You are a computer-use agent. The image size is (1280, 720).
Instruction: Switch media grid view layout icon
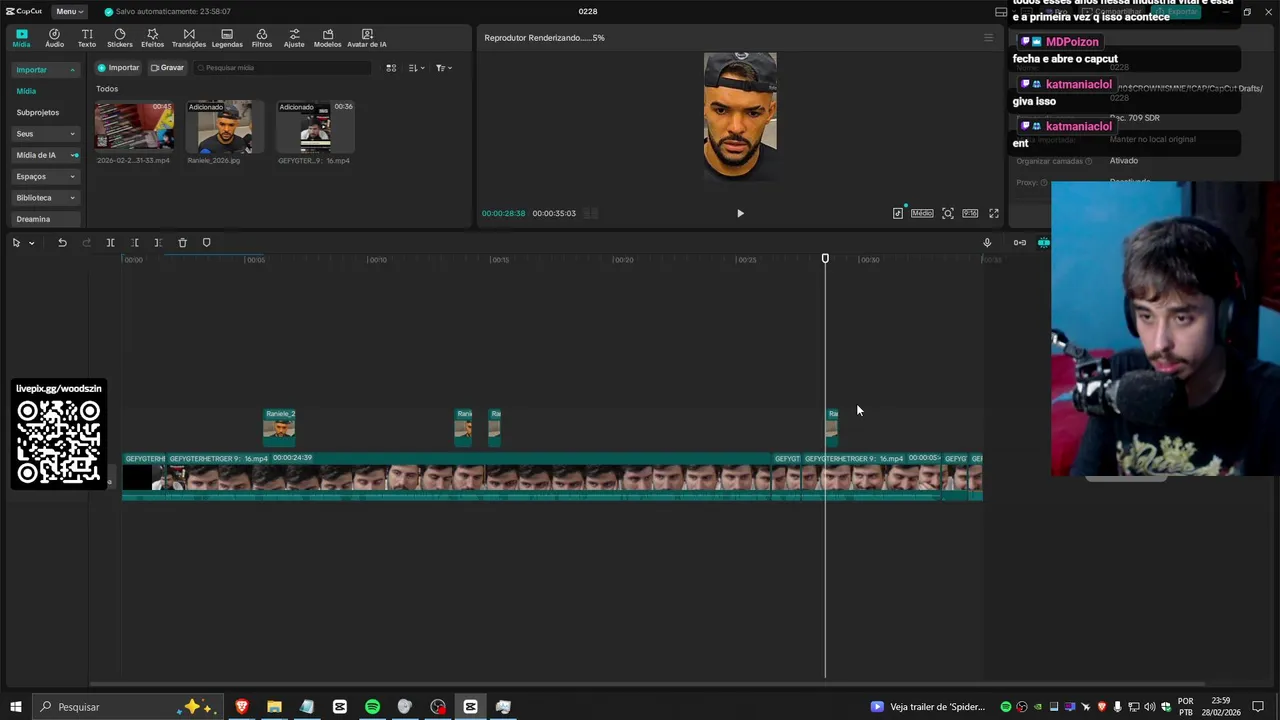coord(391,68)
